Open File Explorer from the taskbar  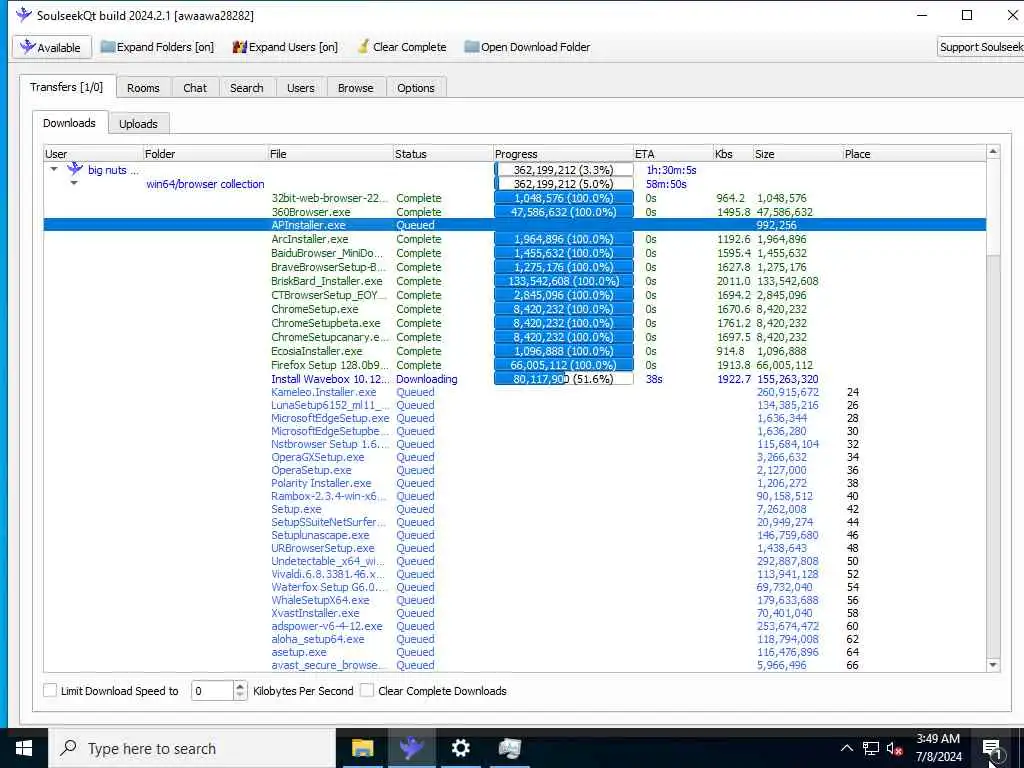pyautogui.click(x=362, y=748)
